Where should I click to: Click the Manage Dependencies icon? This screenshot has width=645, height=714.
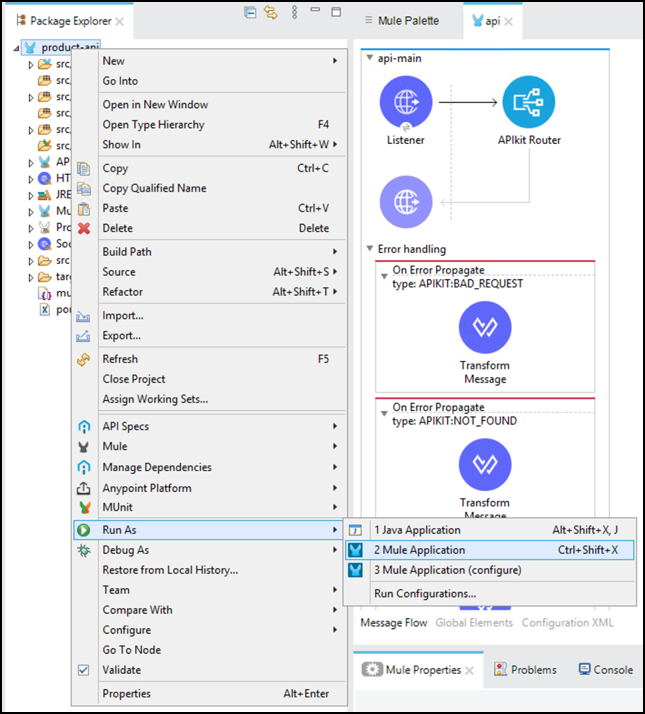[84, 467]
